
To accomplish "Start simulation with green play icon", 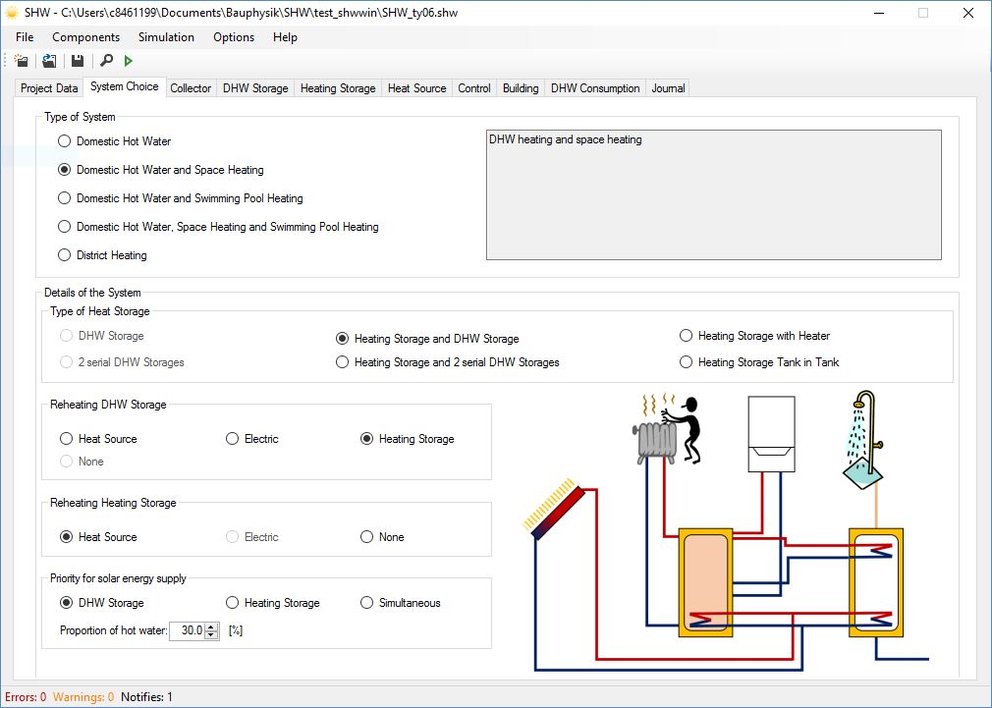I will [x=129, y=61].
